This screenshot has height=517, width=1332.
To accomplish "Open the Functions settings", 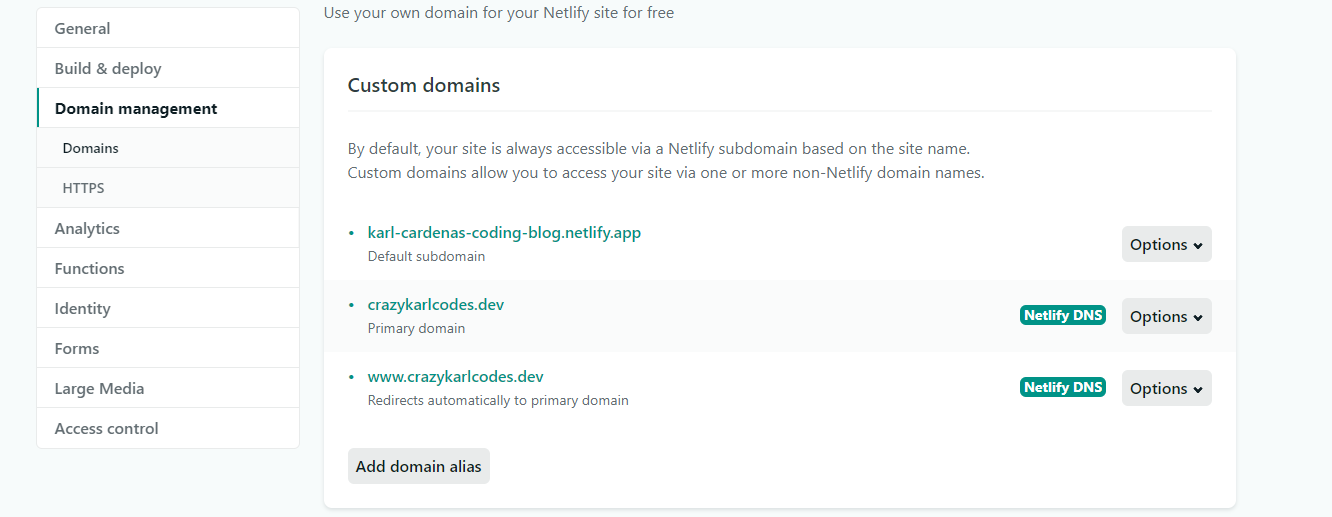I will [x=90, y=268].
